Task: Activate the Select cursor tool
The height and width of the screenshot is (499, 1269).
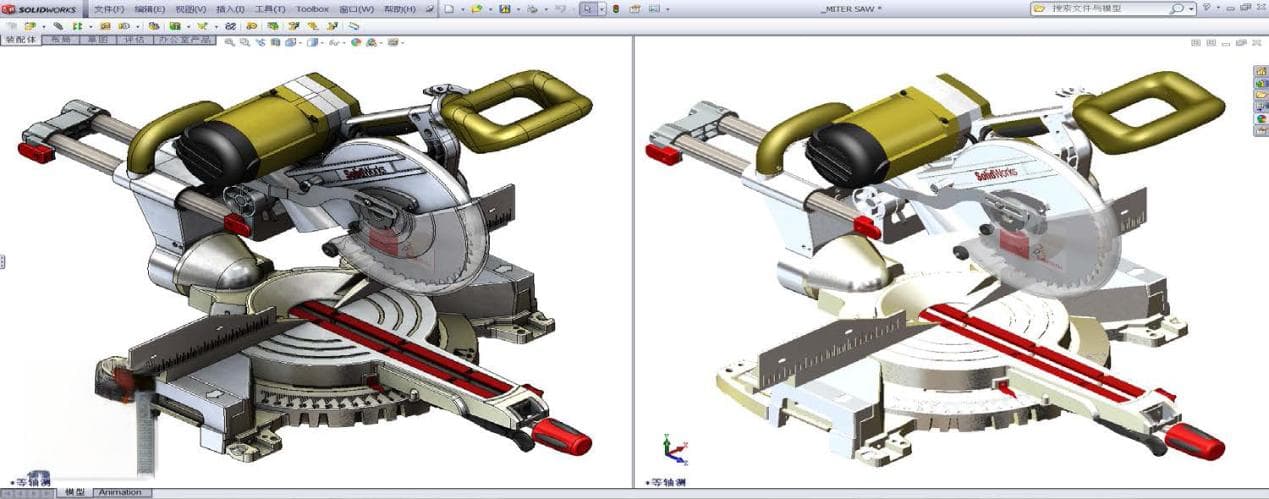Action: point(588,9)
